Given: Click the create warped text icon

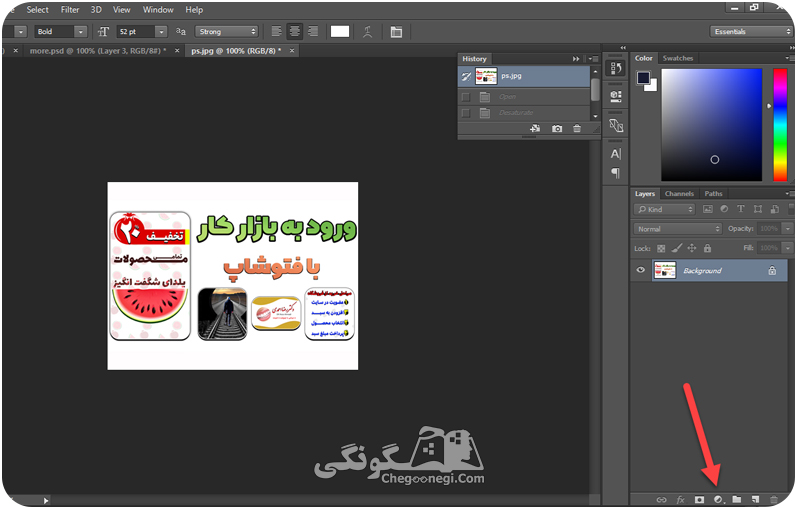Looking at the screenshot, I should [367, 32].
